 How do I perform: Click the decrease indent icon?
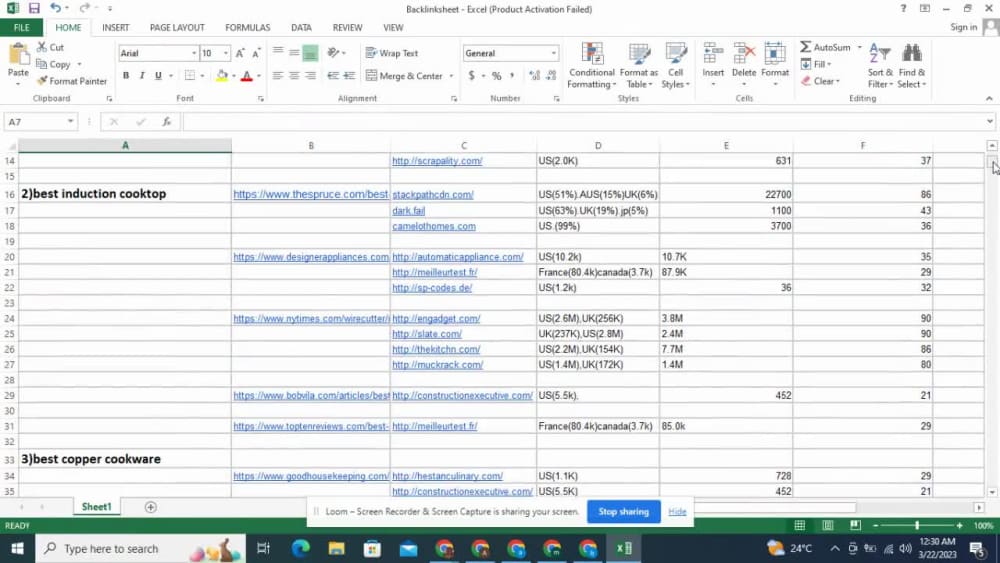click(x=333, y=76)
